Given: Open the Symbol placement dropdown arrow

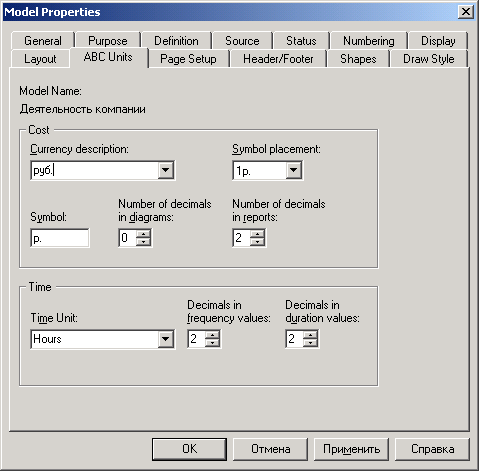Looking at the screenshot, I should click(x=293, y=170).
